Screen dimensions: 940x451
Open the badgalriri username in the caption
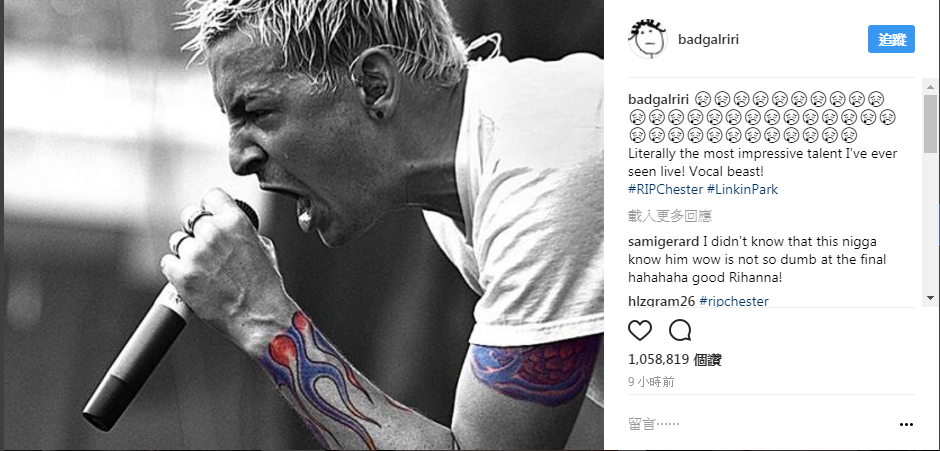coord(659,98)
